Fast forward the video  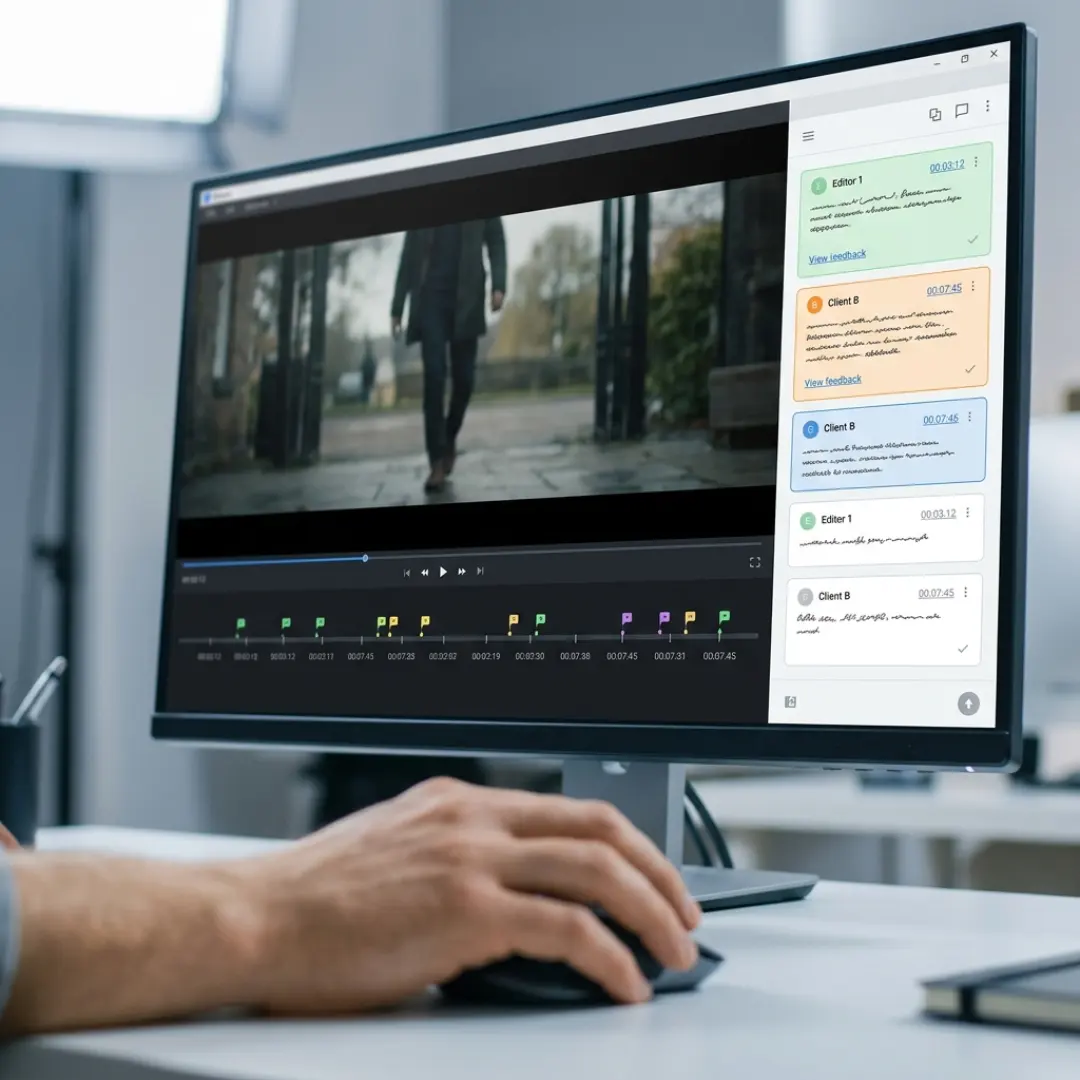point(461,571)
